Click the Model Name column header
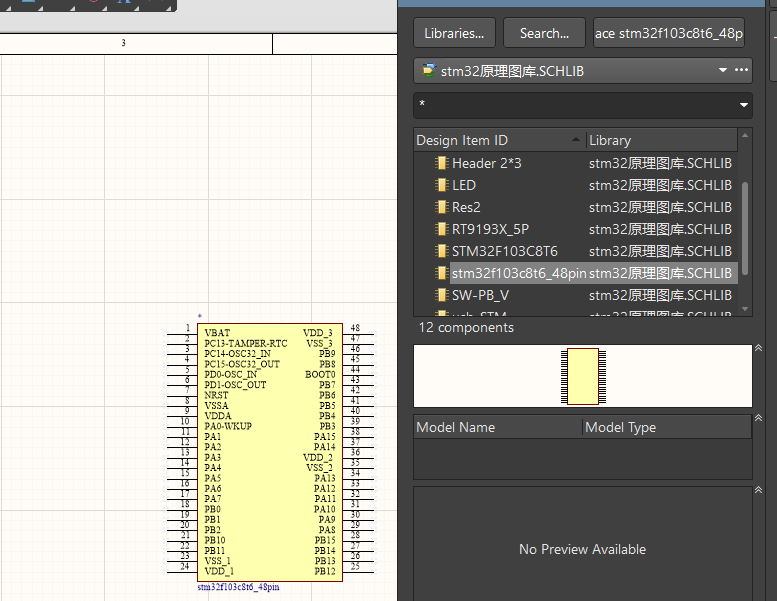Image resolution: width=777 pixels, height=601 pixels. tap(498, 427)
